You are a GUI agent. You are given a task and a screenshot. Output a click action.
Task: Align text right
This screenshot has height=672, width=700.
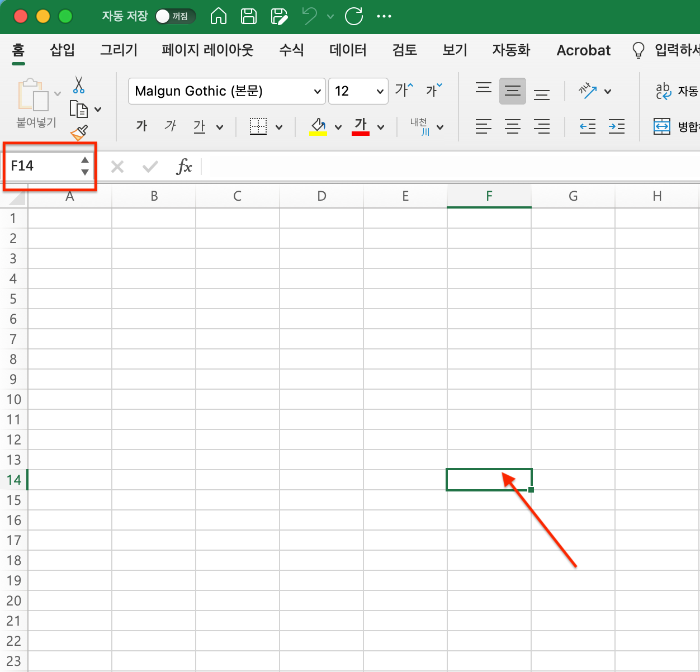[542, 127]
